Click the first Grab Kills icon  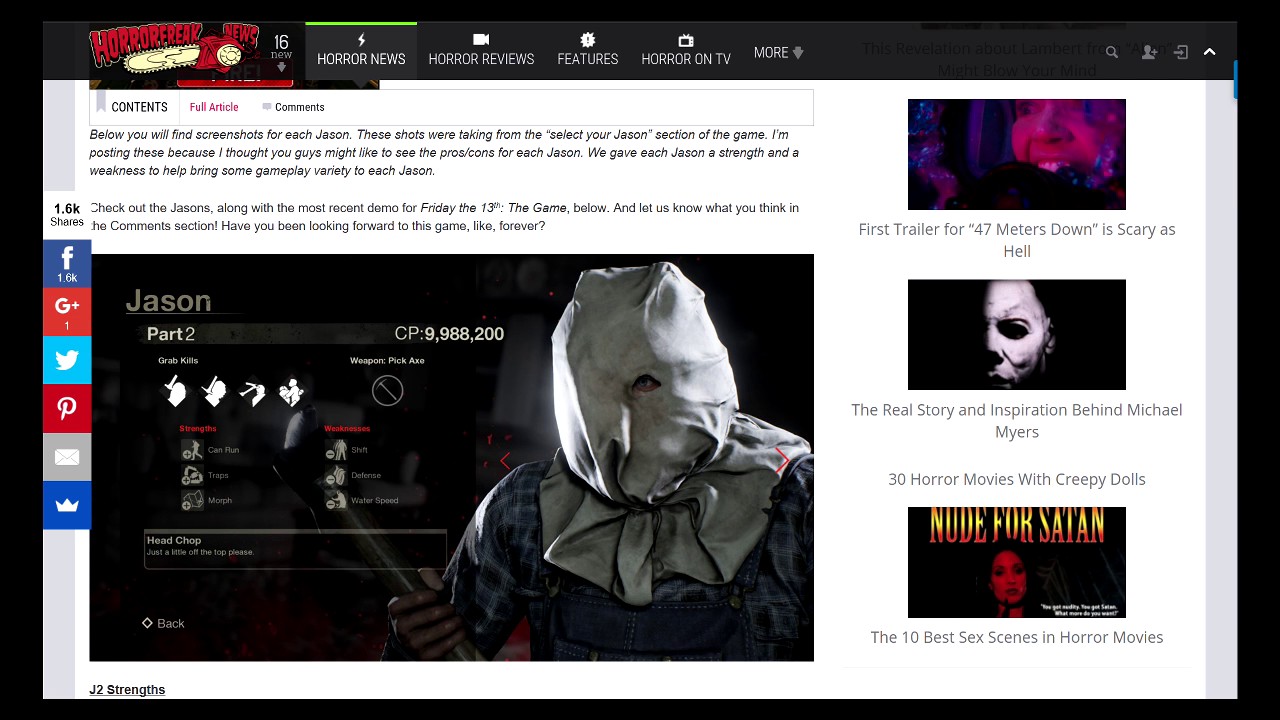tap(175, 391)
